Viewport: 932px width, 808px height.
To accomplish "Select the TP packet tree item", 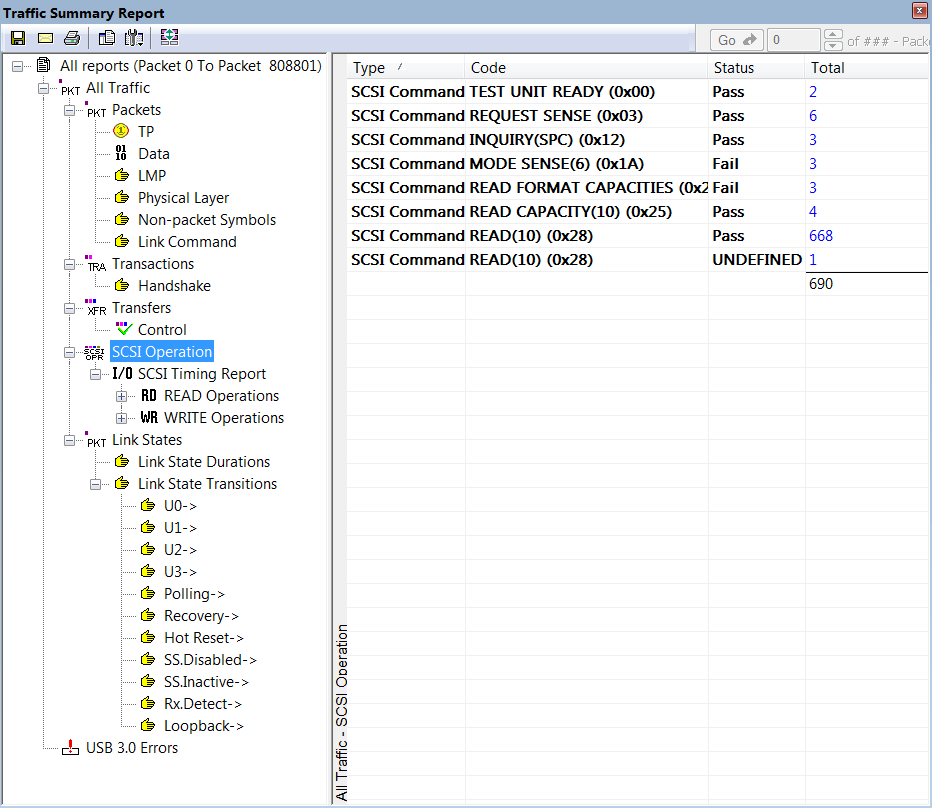I will click(x=146, y=131).
